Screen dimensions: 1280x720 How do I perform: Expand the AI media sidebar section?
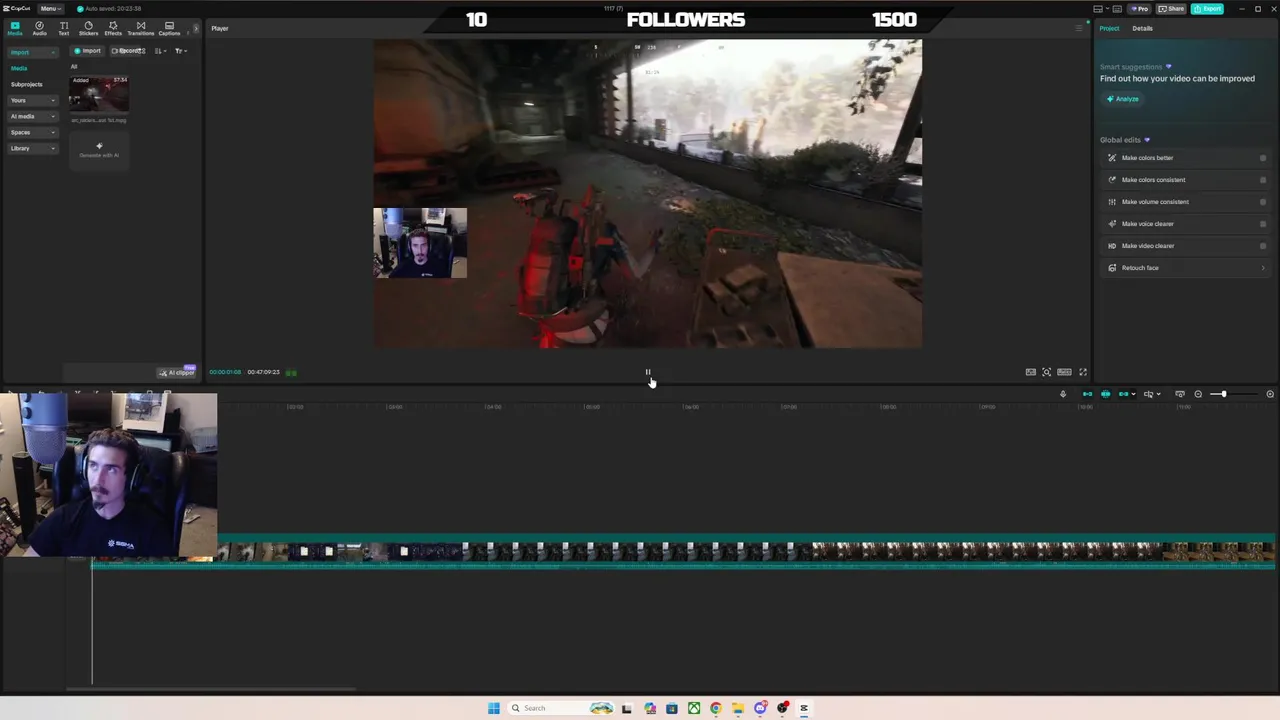pos(33,116)
